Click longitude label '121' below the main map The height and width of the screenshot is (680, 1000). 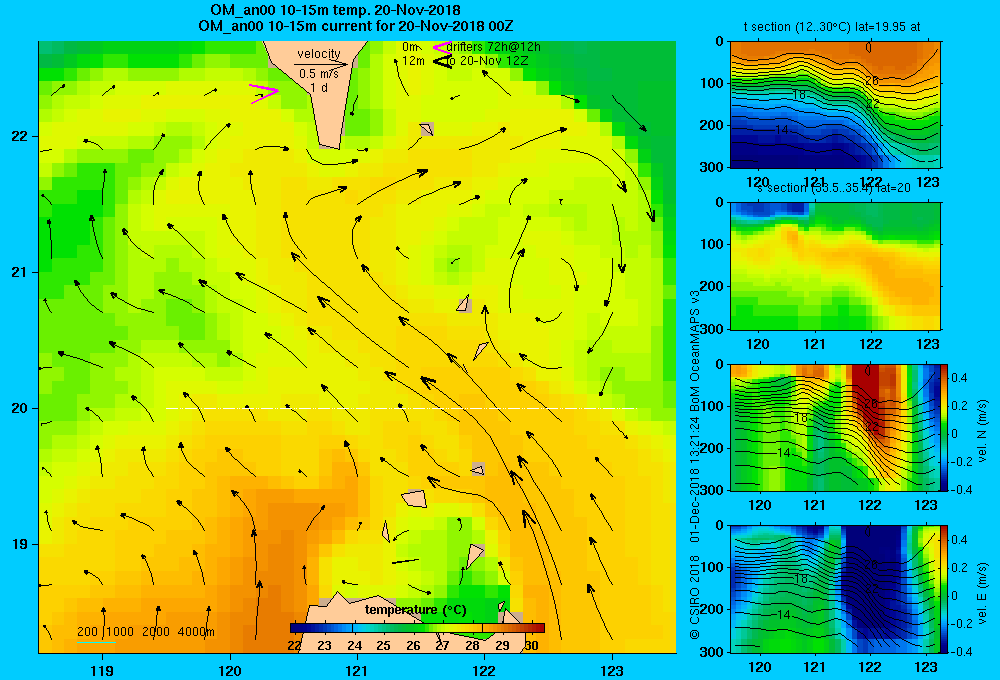(x=357, y=670)
